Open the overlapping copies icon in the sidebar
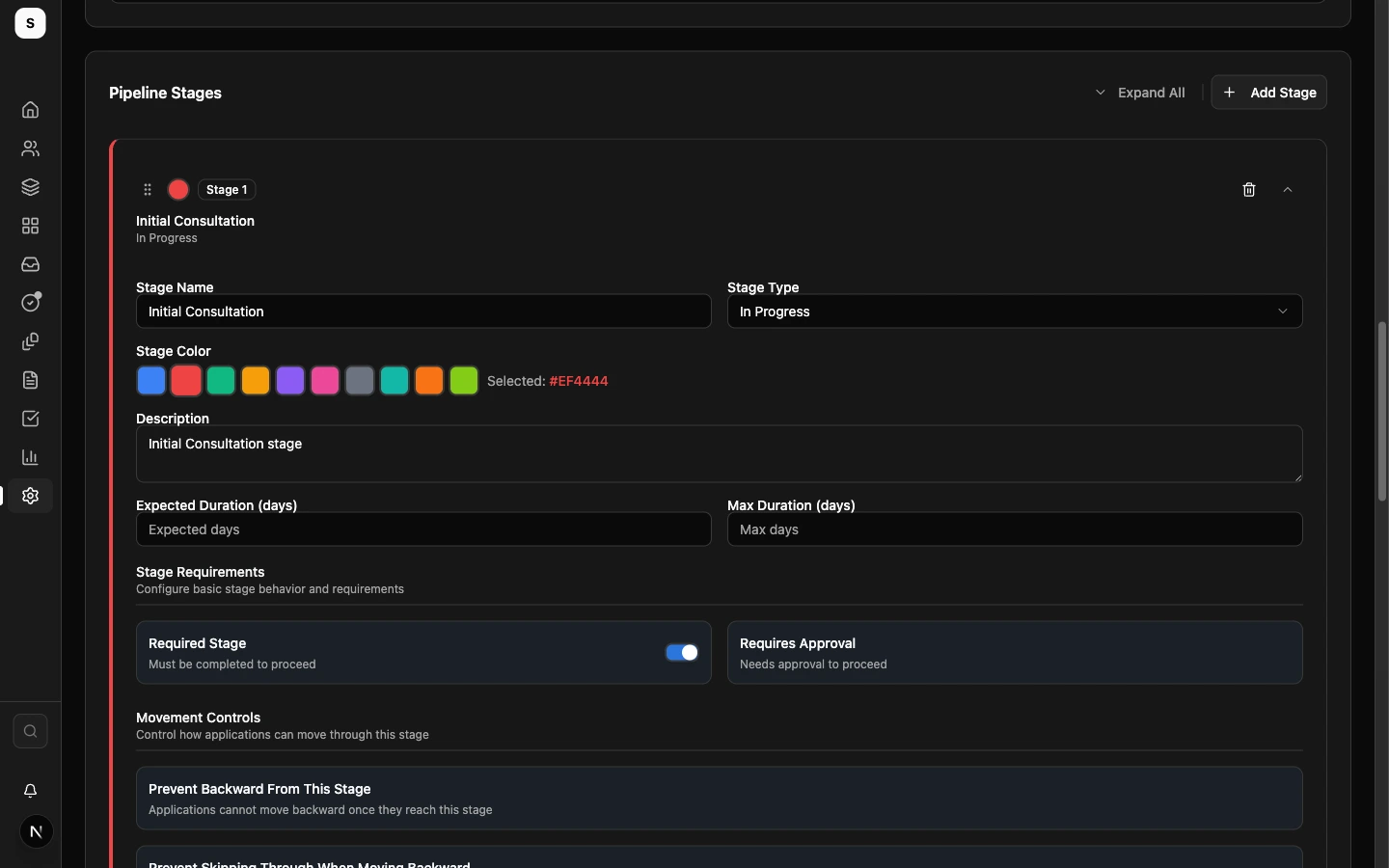 coord(30,341)
